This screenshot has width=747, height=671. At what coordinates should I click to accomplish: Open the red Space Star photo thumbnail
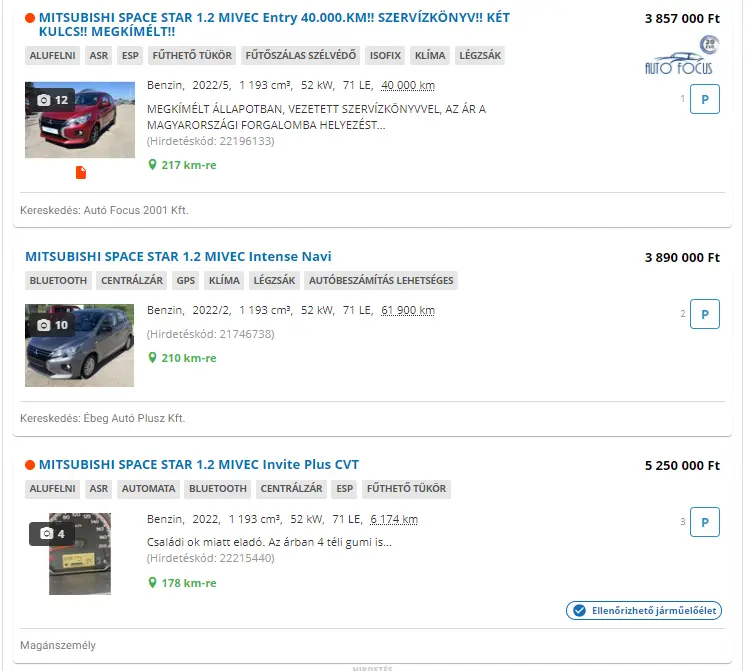point(80,120)
